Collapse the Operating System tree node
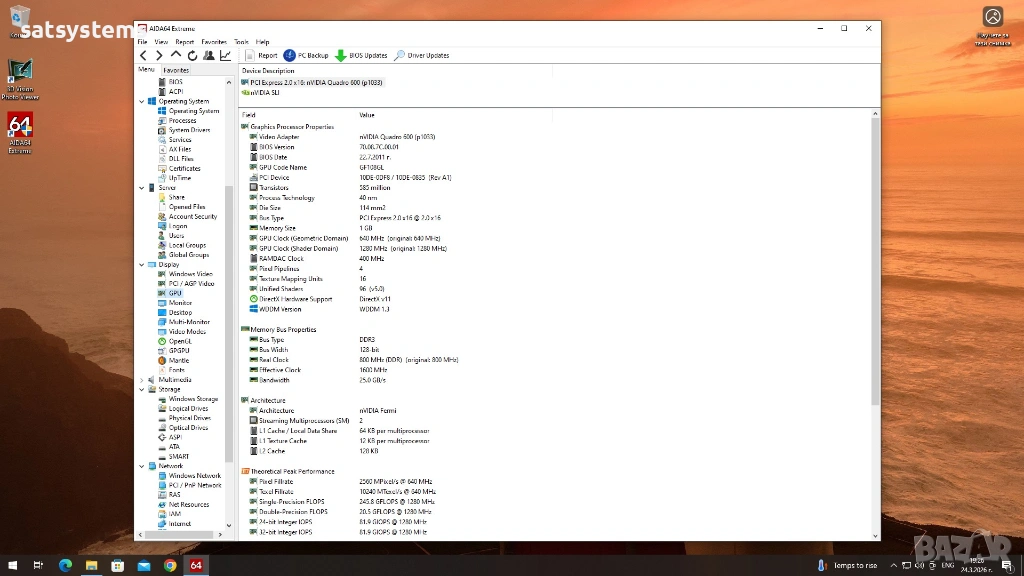This screenshot has width=1024, height=576. coord(142,101)
